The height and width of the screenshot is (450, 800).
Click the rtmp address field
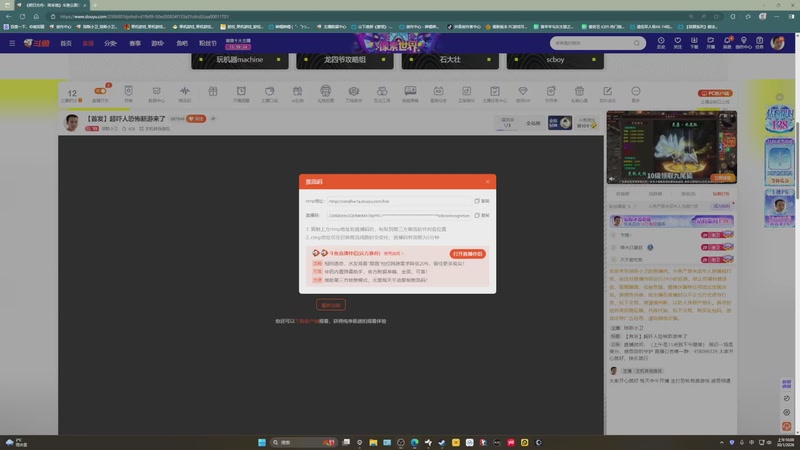pos(399,201)
